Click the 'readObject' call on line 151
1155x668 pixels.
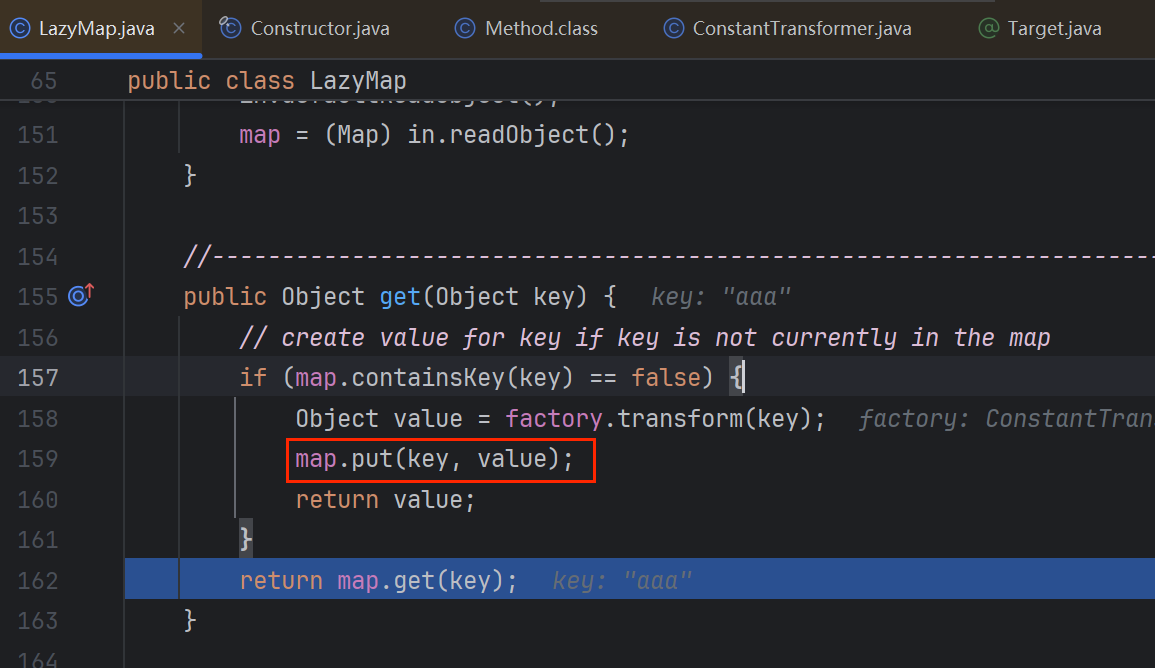512,135
